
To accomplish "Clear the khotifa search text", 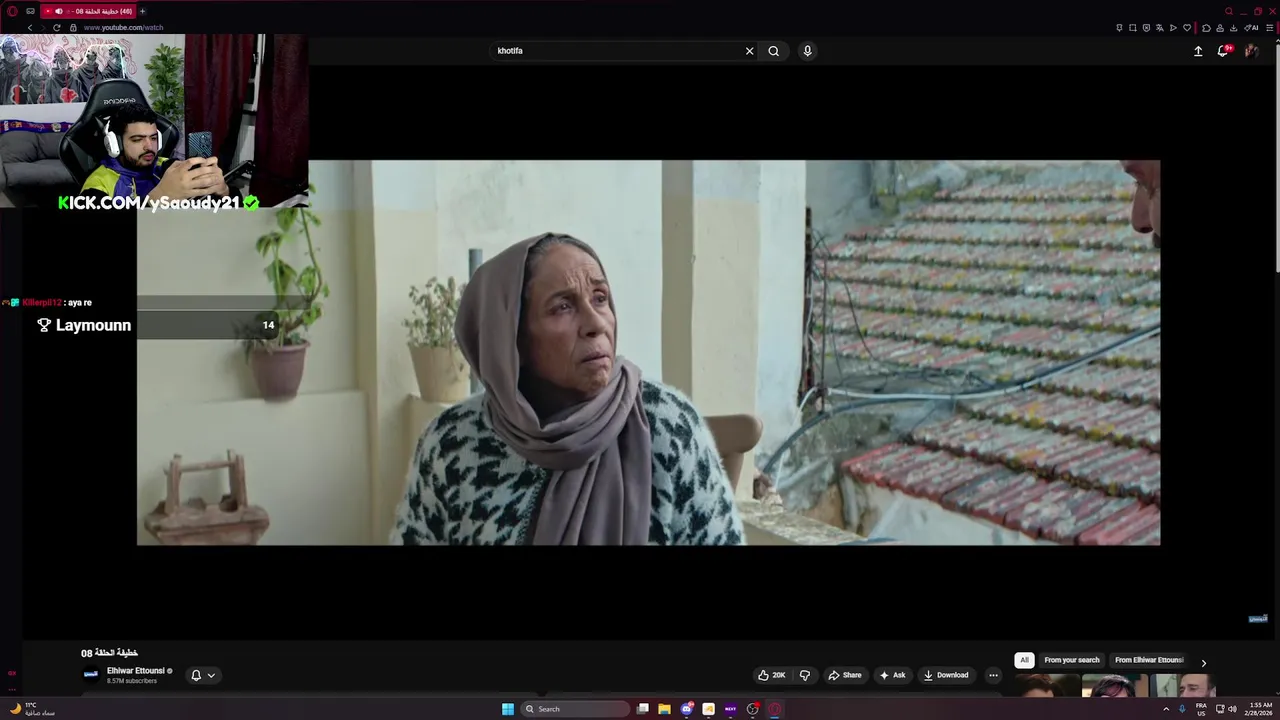I will pyautogui.click(x=749, y=51).
